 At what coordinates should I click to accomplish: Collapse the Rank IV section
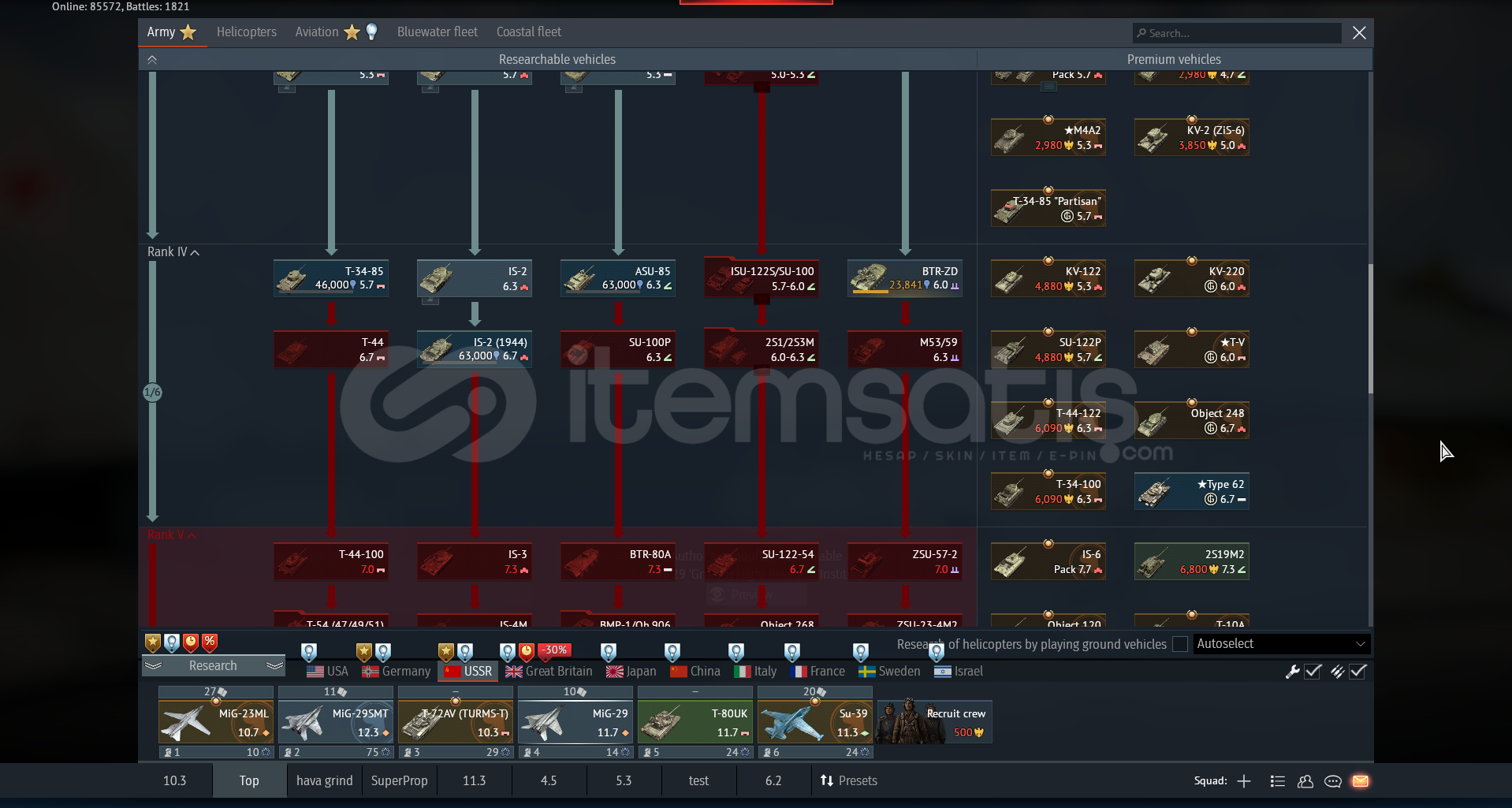[173, 252]
